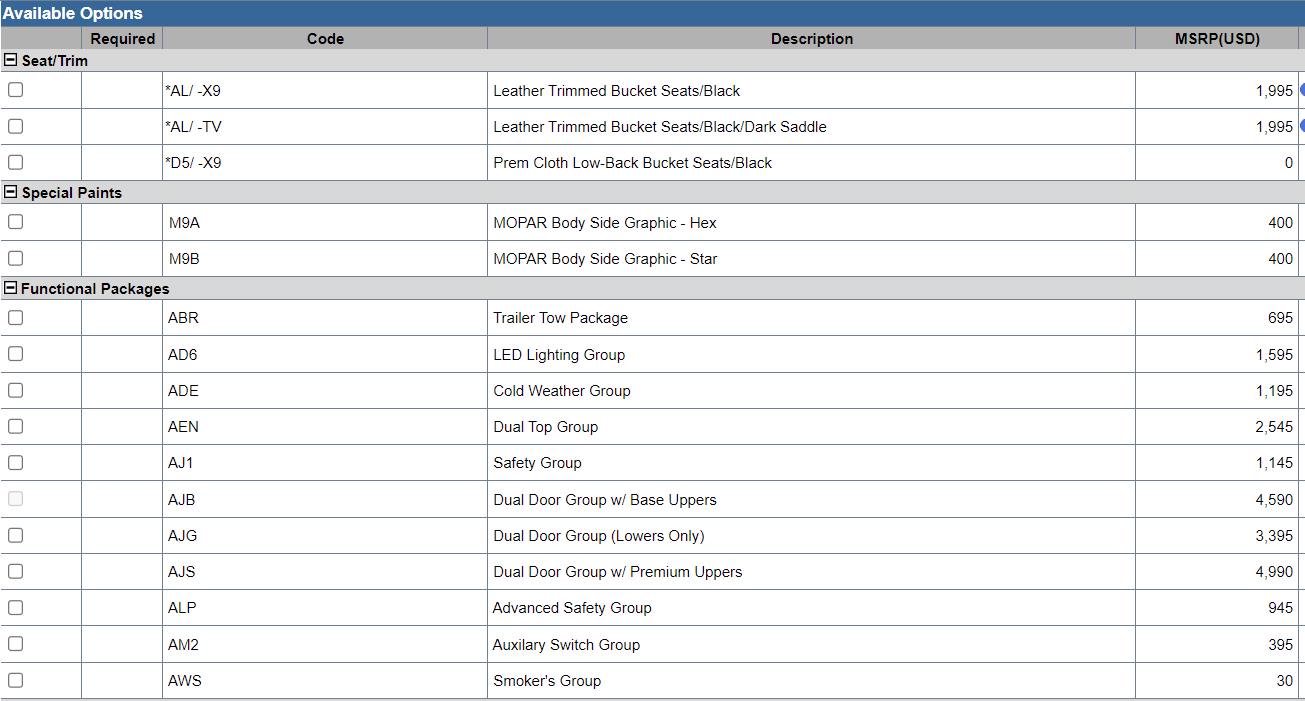Click the MSRP(USD) column header
This screenshot has width=1305, height=701.
pos(1217,38)
